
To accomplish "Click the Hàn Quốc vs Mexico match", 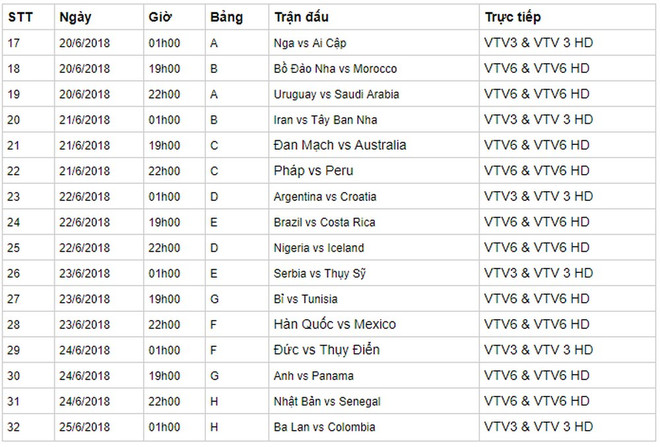I will pyautogui.click(x=334, y=324).
